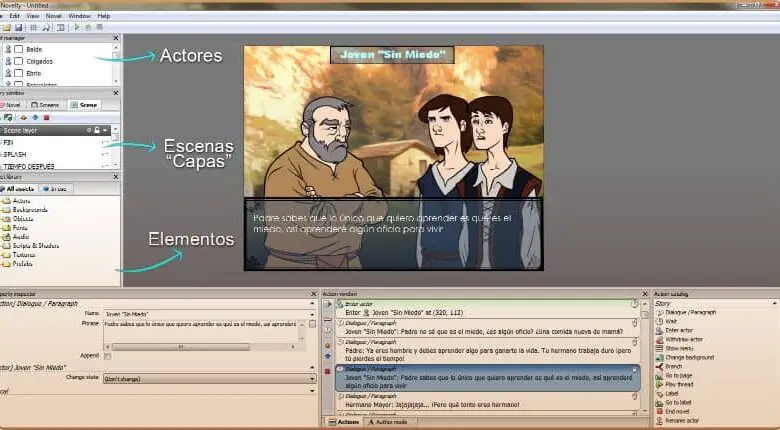Click the red stop icon in action window sidebar

click(x=328, y=372)
